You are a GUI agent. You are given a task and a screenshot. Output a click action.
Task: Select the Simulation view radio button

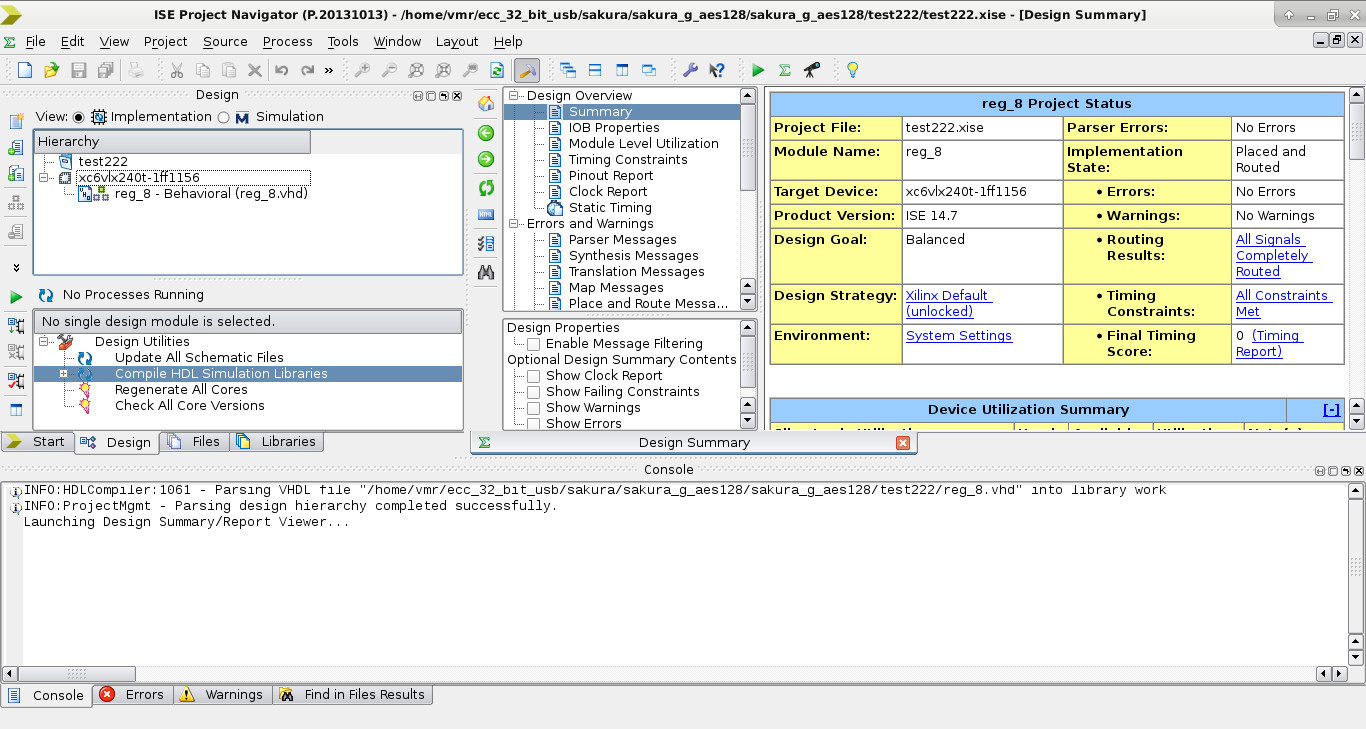pyautogui.click(x=224, y=117)
